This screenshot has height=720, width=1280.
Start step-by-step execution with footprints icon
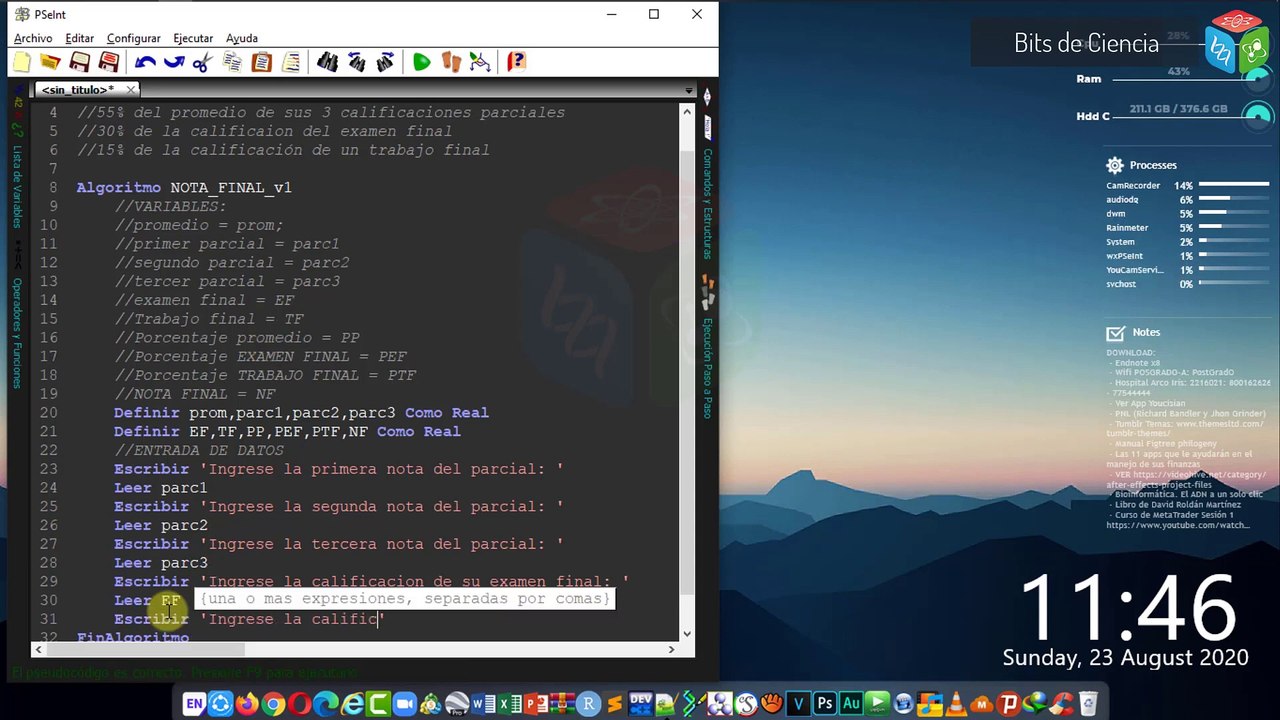click(451, 62)
